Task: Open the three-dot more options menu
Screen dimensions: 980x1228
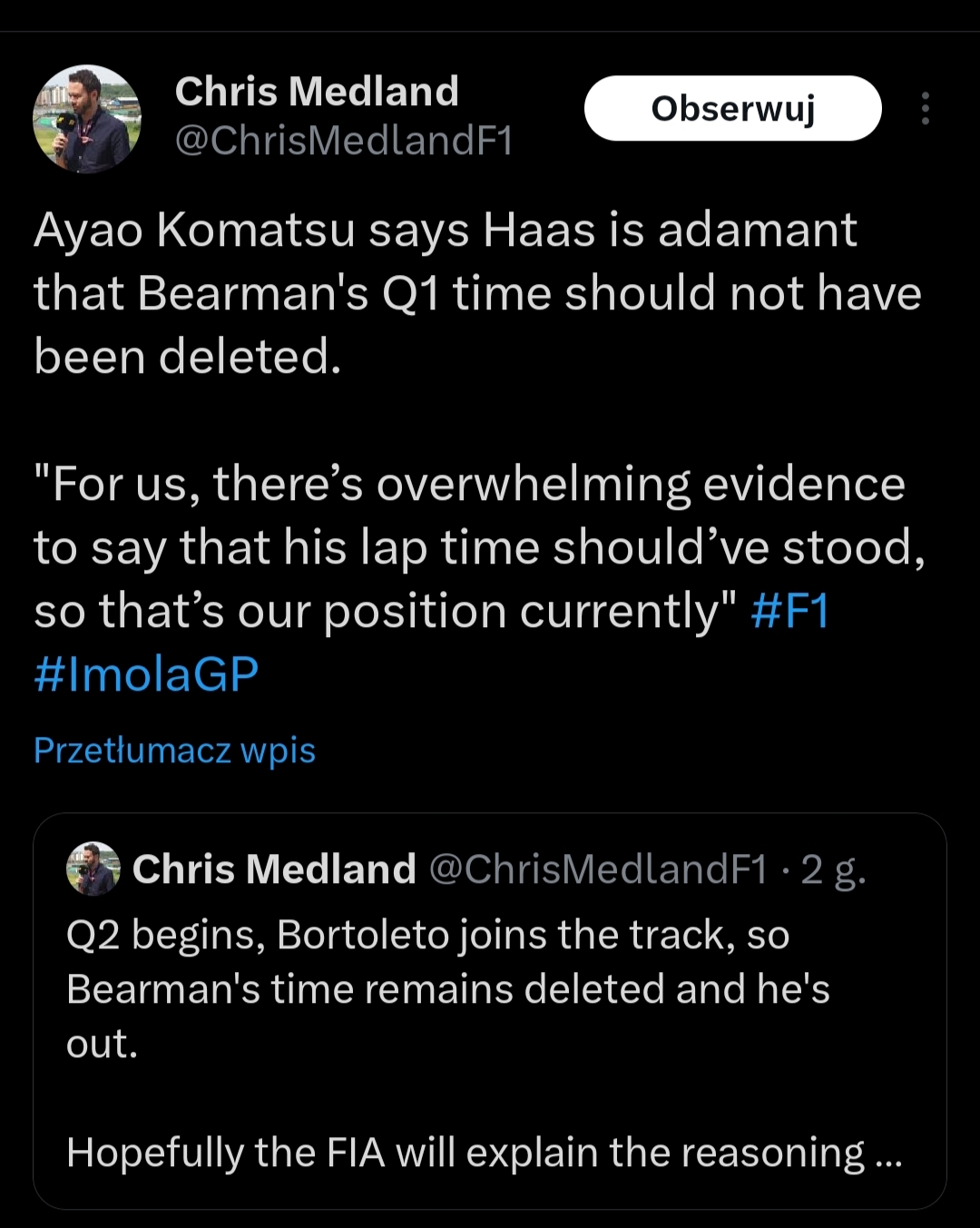Action: coord(925,108)
